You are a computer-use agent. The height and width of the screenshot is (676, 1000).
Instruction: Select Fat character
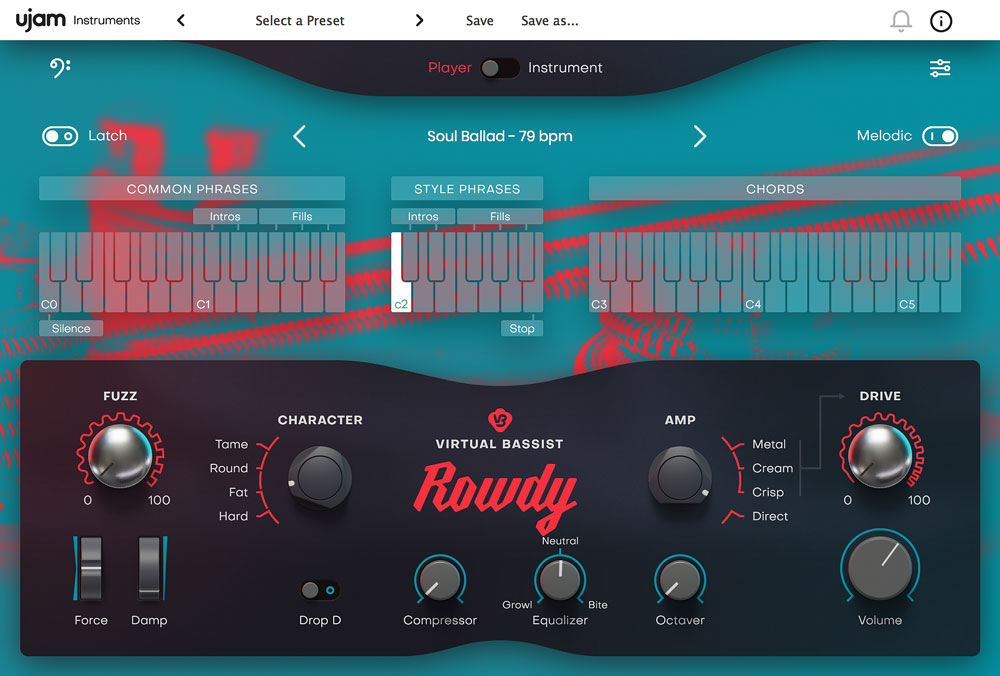238,492
